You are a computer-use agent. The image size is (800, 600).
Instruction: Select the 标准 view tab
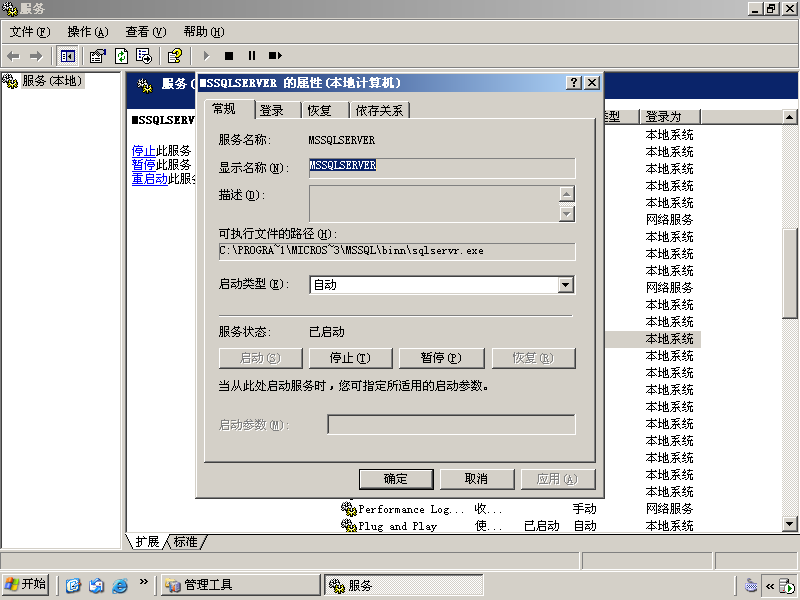186,542
